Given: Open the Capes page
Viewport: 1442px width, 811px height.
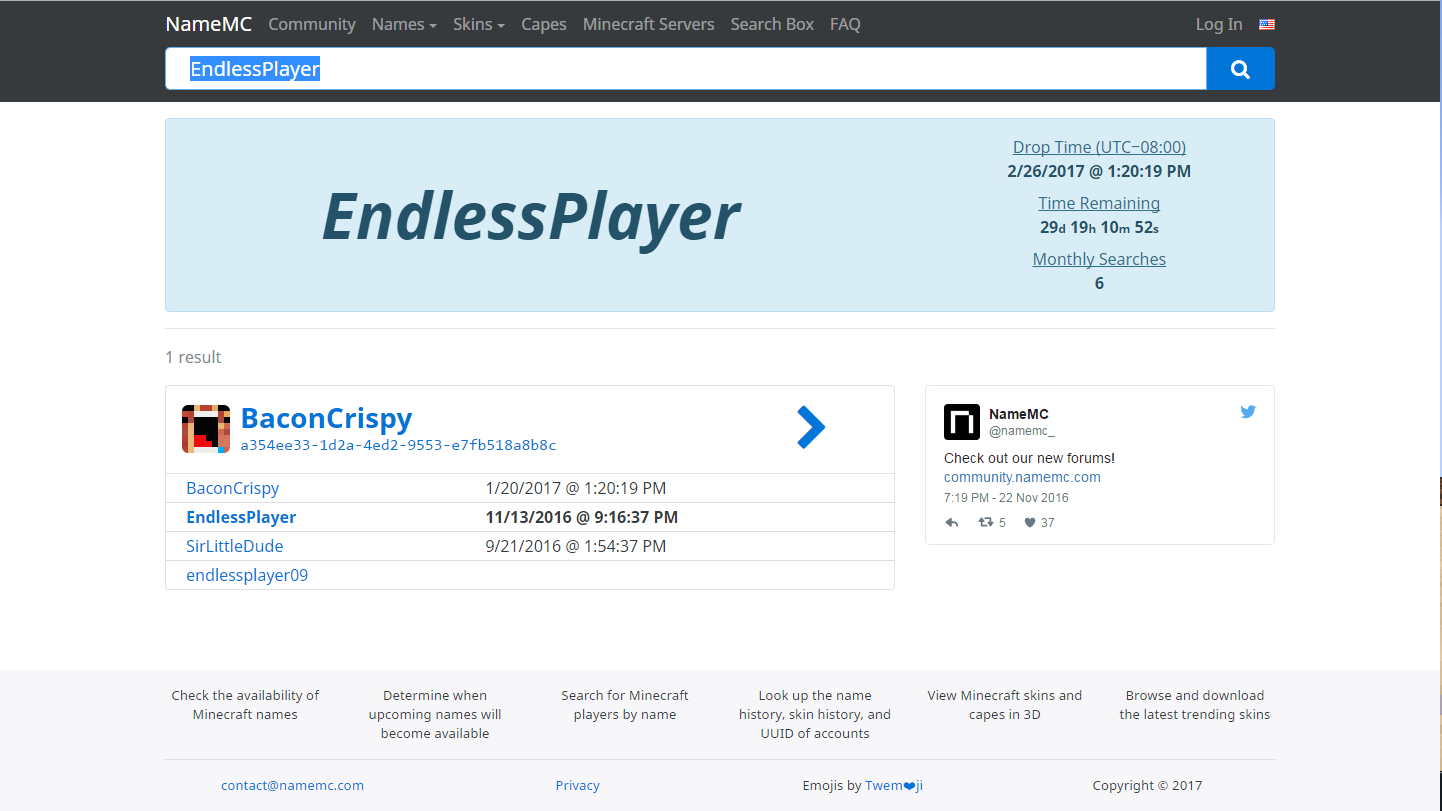Looking at the screenshot, I should point(544,24).
